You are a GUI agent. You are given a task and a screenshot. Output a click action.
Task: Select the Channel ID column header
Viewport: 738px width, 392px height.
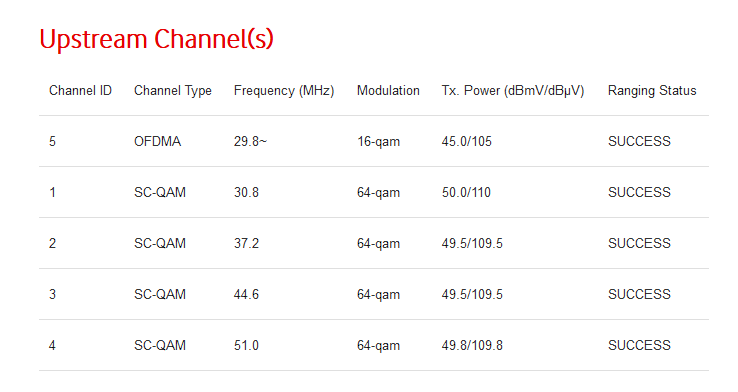tap(80, 90)
